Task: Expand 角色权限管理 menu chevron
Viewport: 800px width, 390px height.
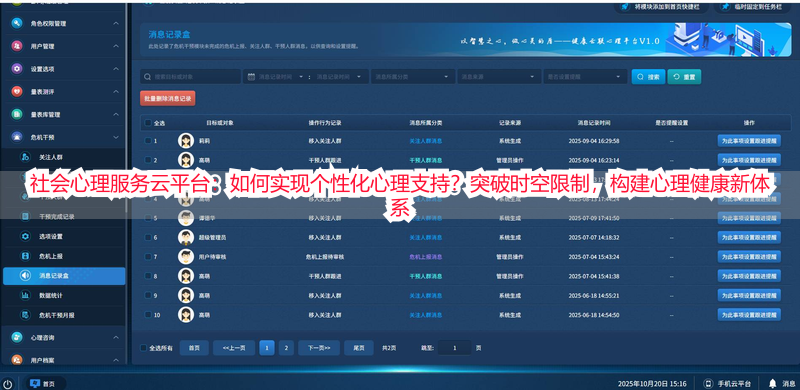Action: click(116, 23)
